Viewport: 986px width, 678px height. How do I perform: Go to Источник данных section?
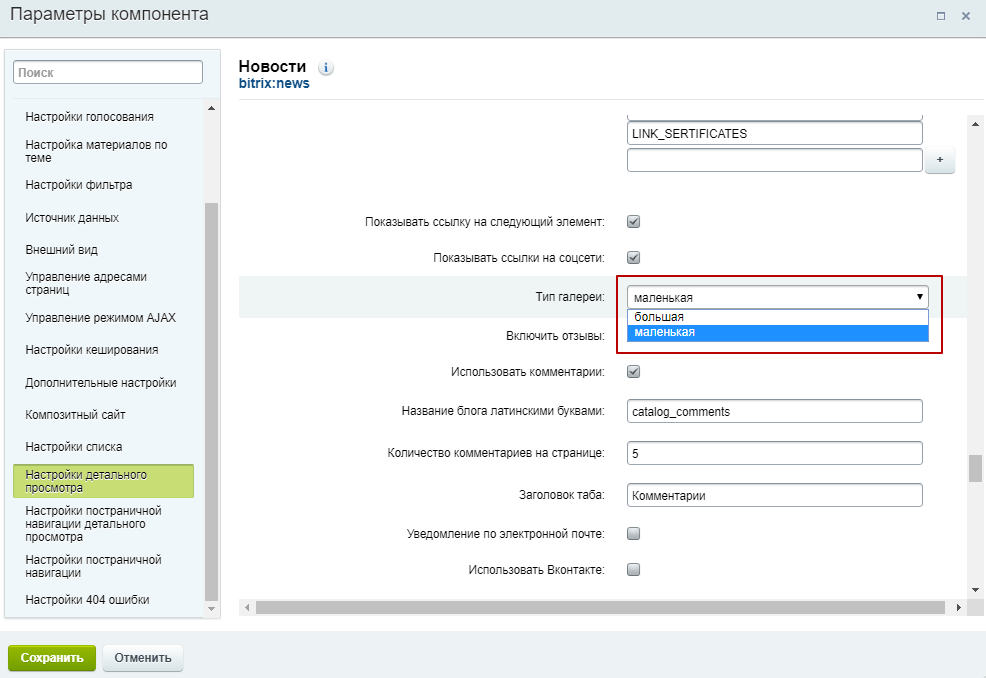click(x=72, y=218)
